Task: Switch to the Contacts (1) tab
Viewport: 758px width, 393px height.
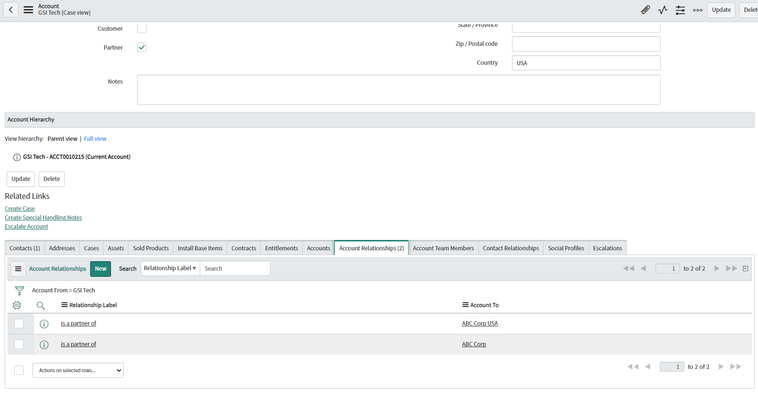Action: click(25, 248)
